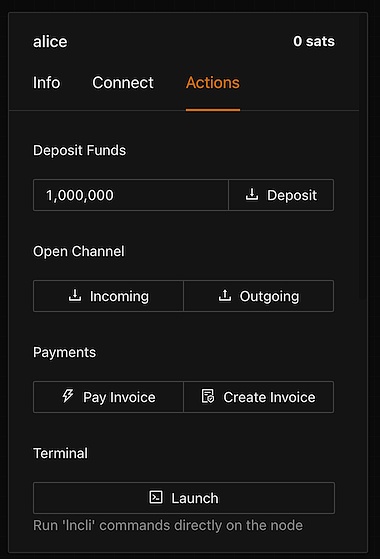Screen dimensions: 380x559
Task: Focus the 1,000,000 deposit amount field
Action: (x=131, y=195)
